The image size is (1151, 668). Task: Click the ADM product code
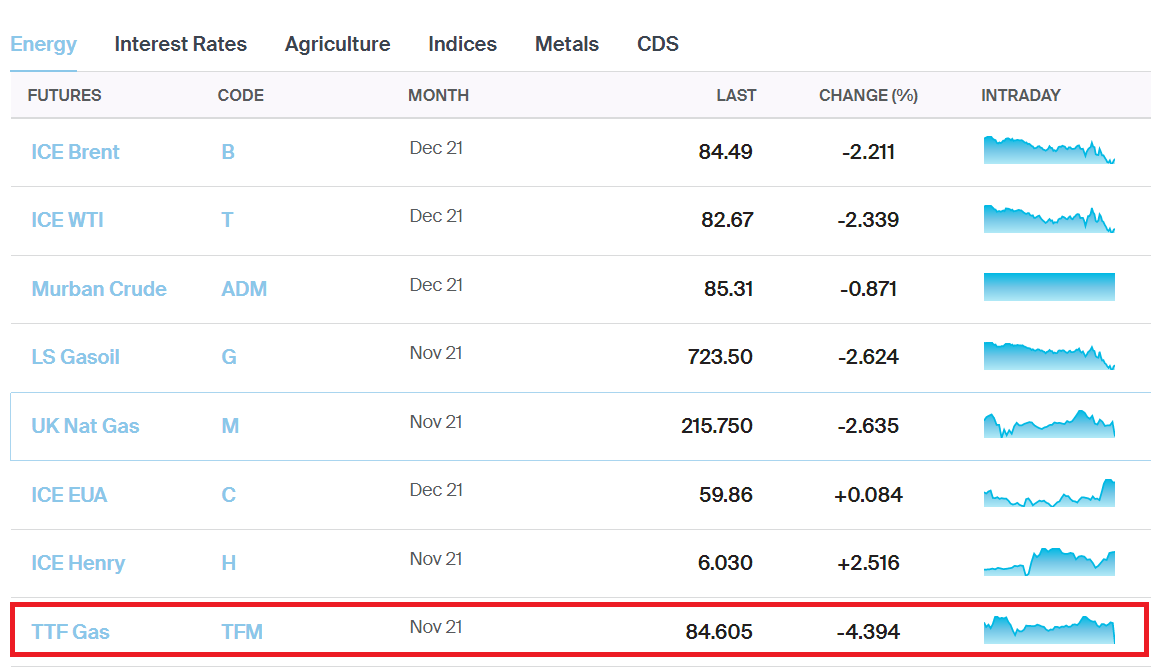coord(243,289)
